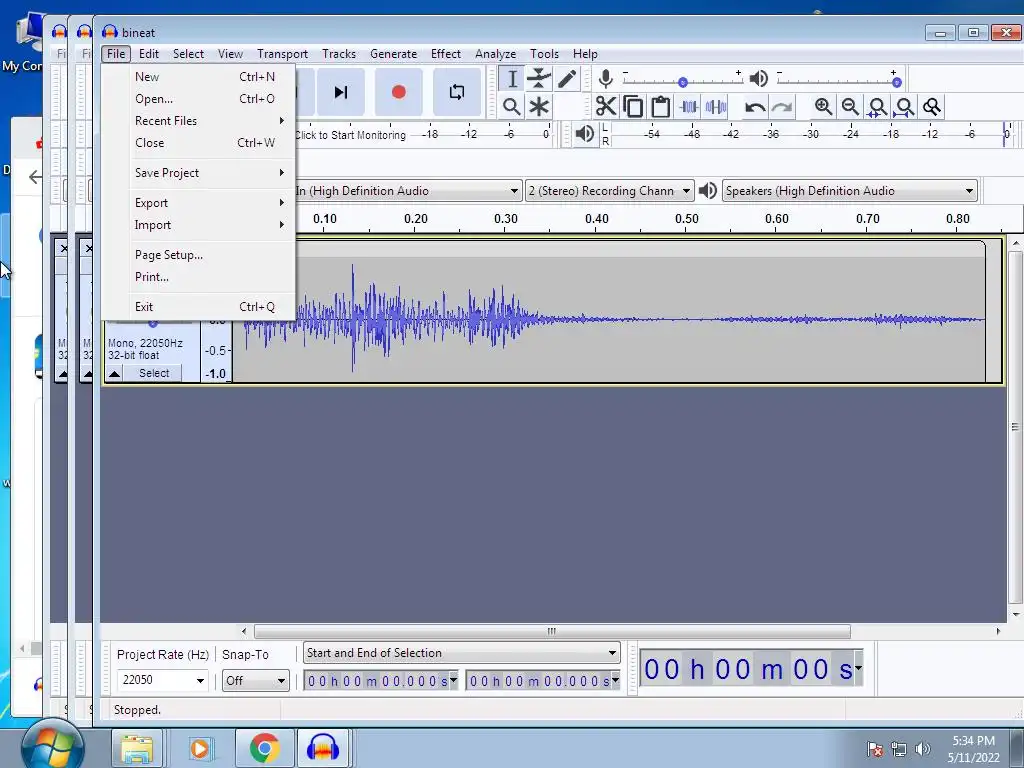Click the speaker icon before output device

[707, 191]
